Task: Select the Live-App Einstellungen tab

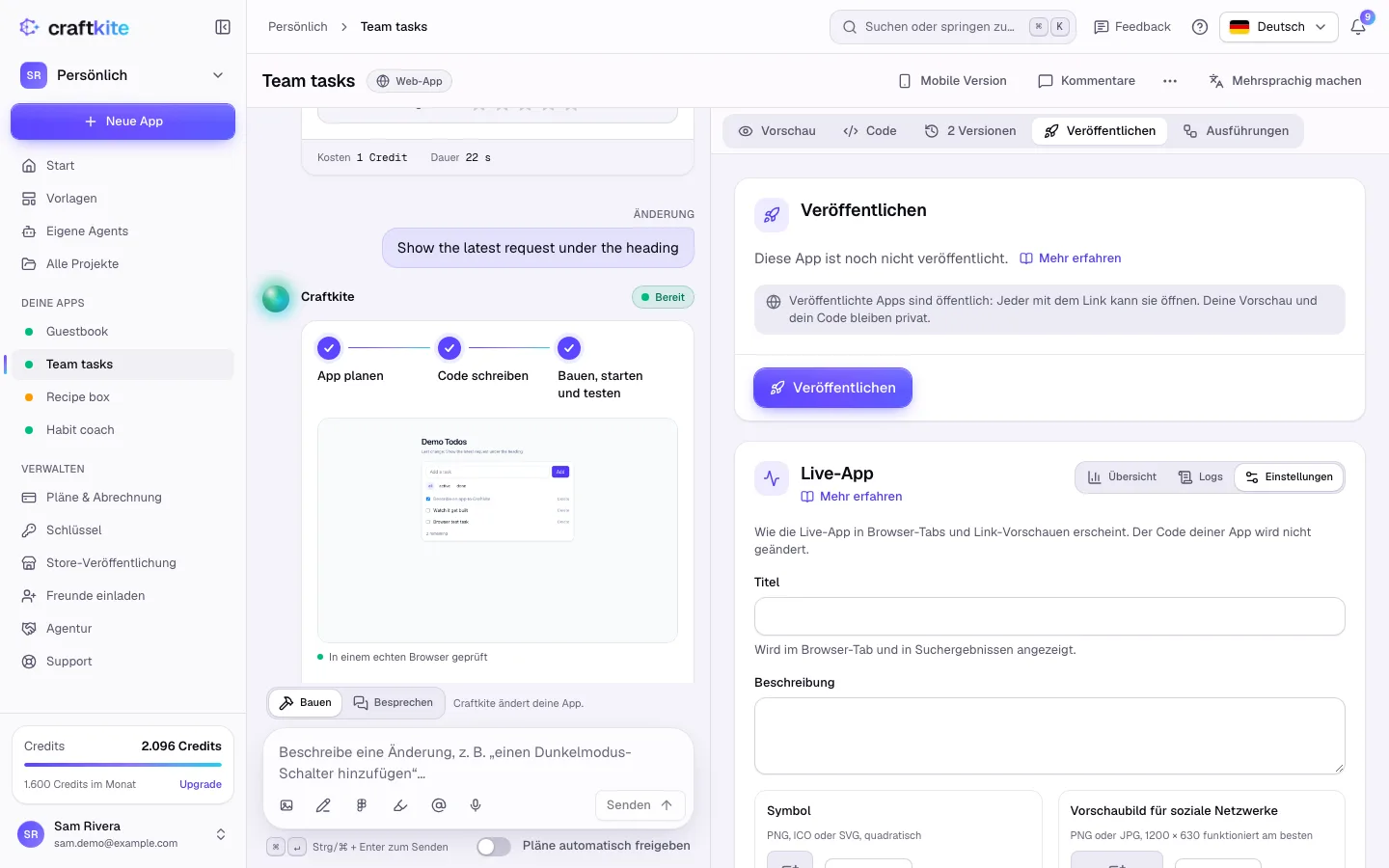Action: [1289, 477]
